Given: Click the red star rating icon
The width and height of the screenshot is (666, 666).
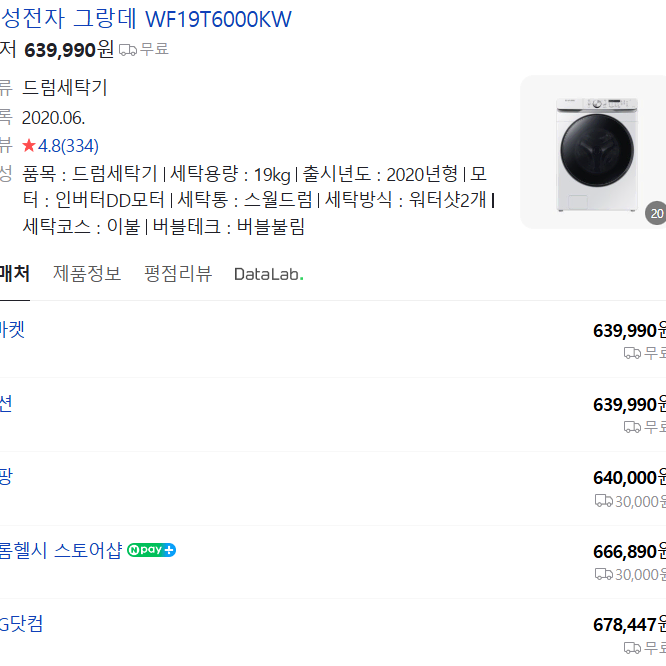Looking at the screenshot, I should point(29,146).
